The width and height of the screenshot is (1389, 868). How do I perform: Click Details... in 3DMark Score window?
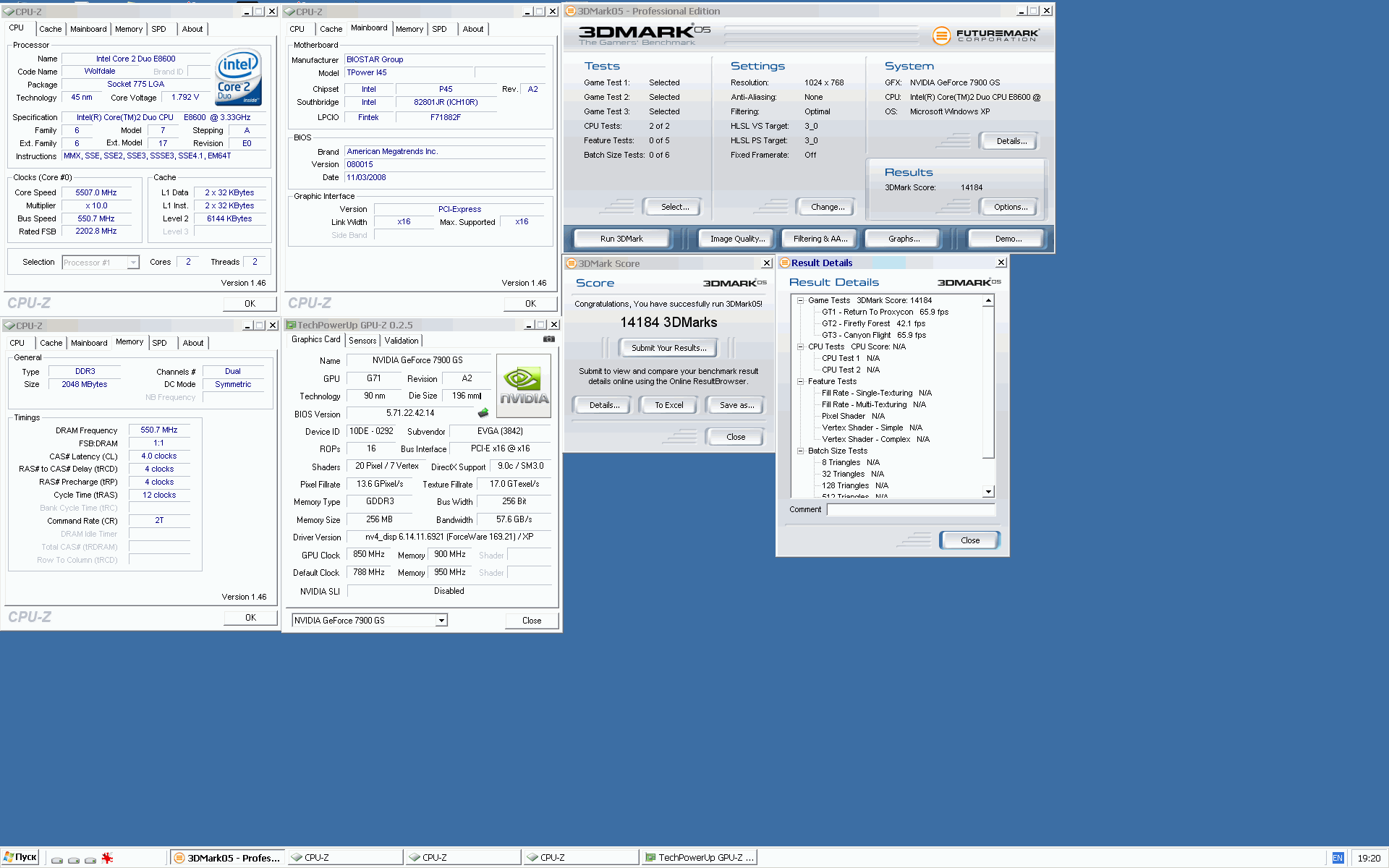[604, 405]
